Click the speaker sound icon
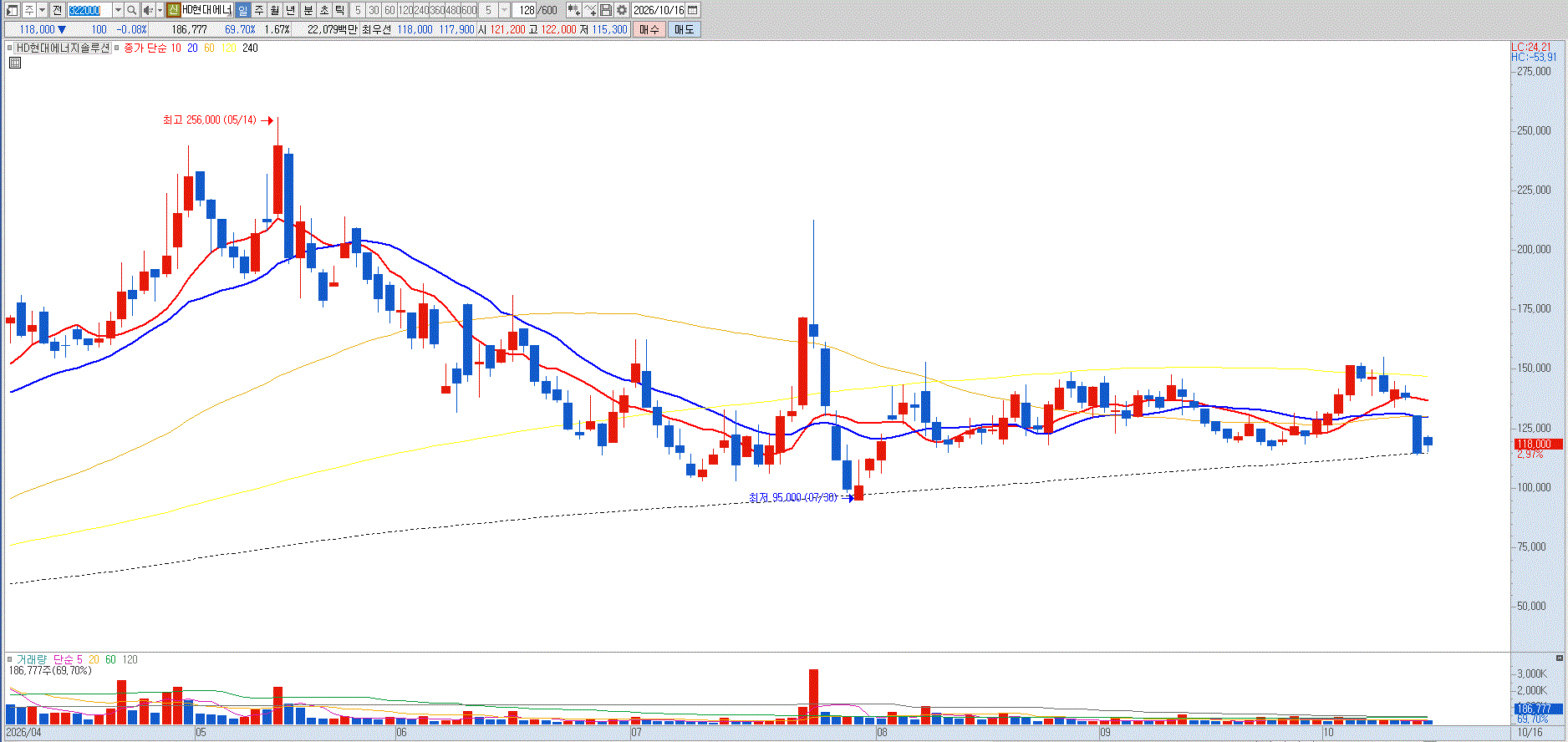1568x742 pixels. 148,10
